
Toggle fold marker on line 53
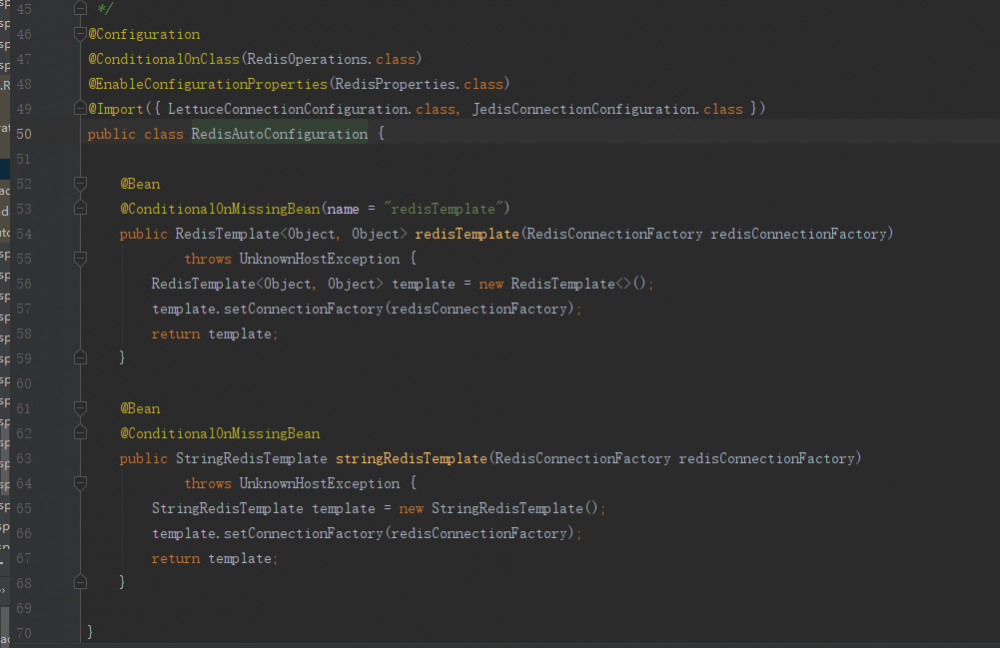click(x=80, y=209)
